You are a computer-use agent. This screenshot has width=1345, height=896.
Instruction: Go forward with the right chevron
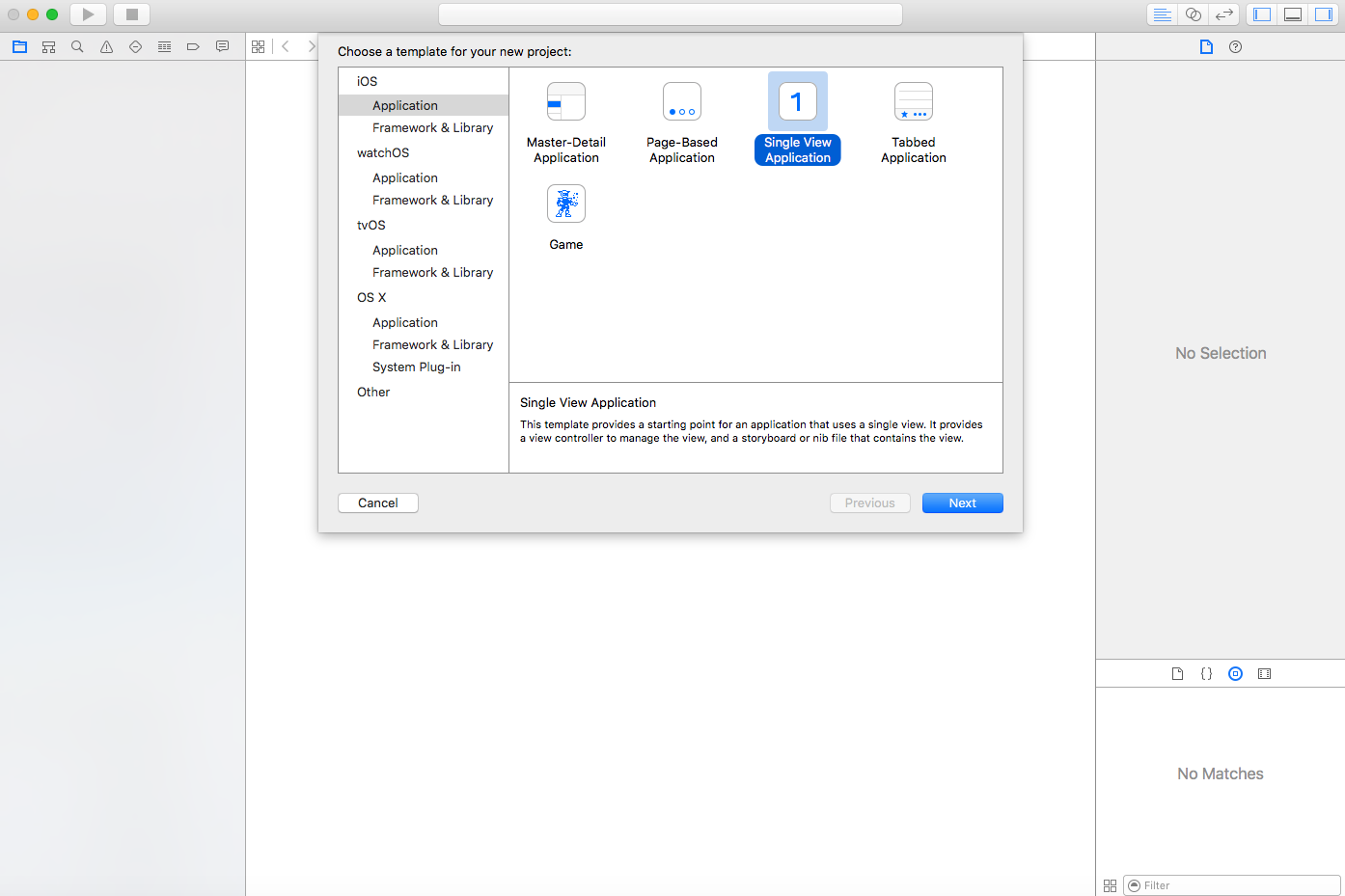tap(311, 46)
